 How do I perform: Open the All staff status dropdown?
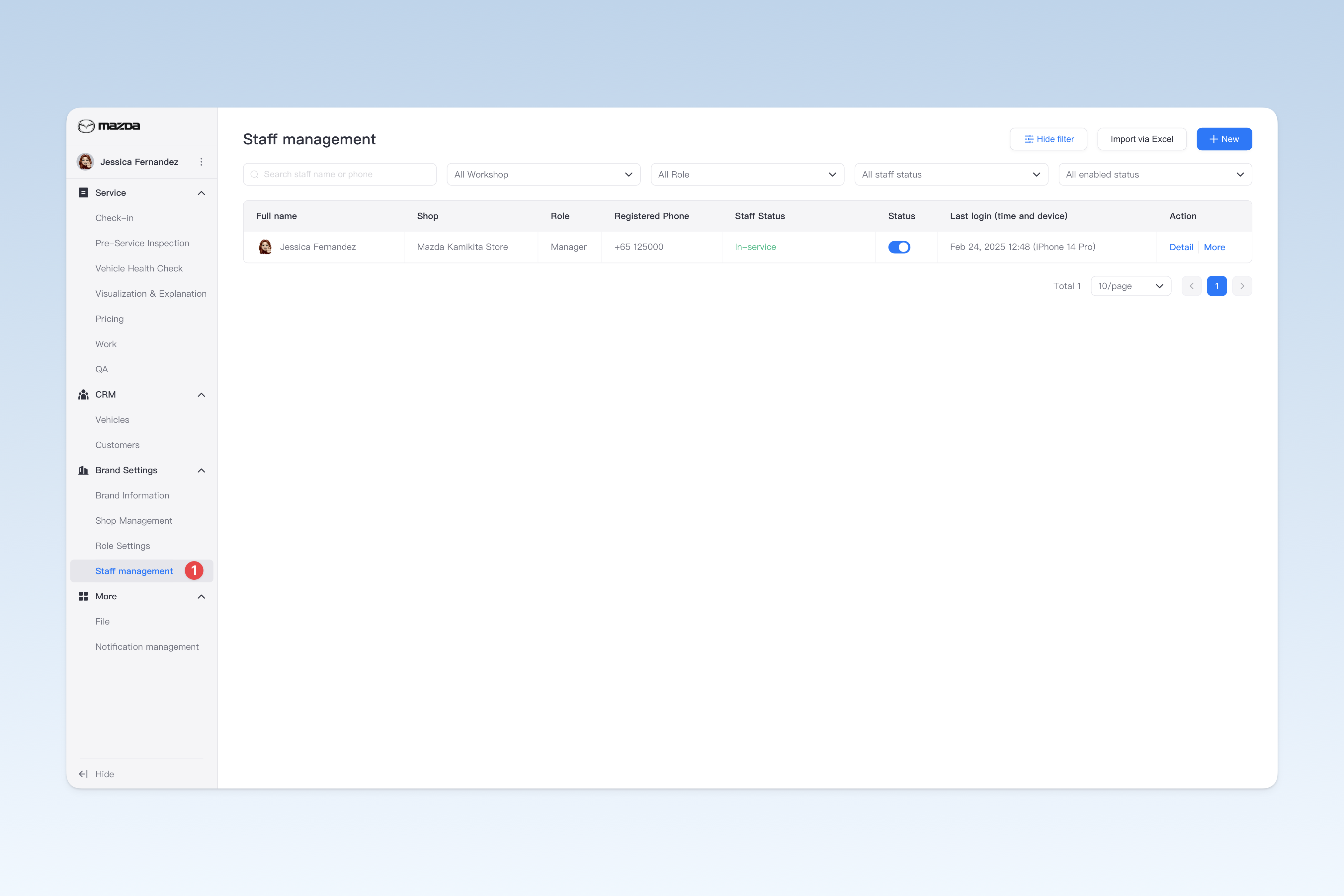[x=951, y=174]
